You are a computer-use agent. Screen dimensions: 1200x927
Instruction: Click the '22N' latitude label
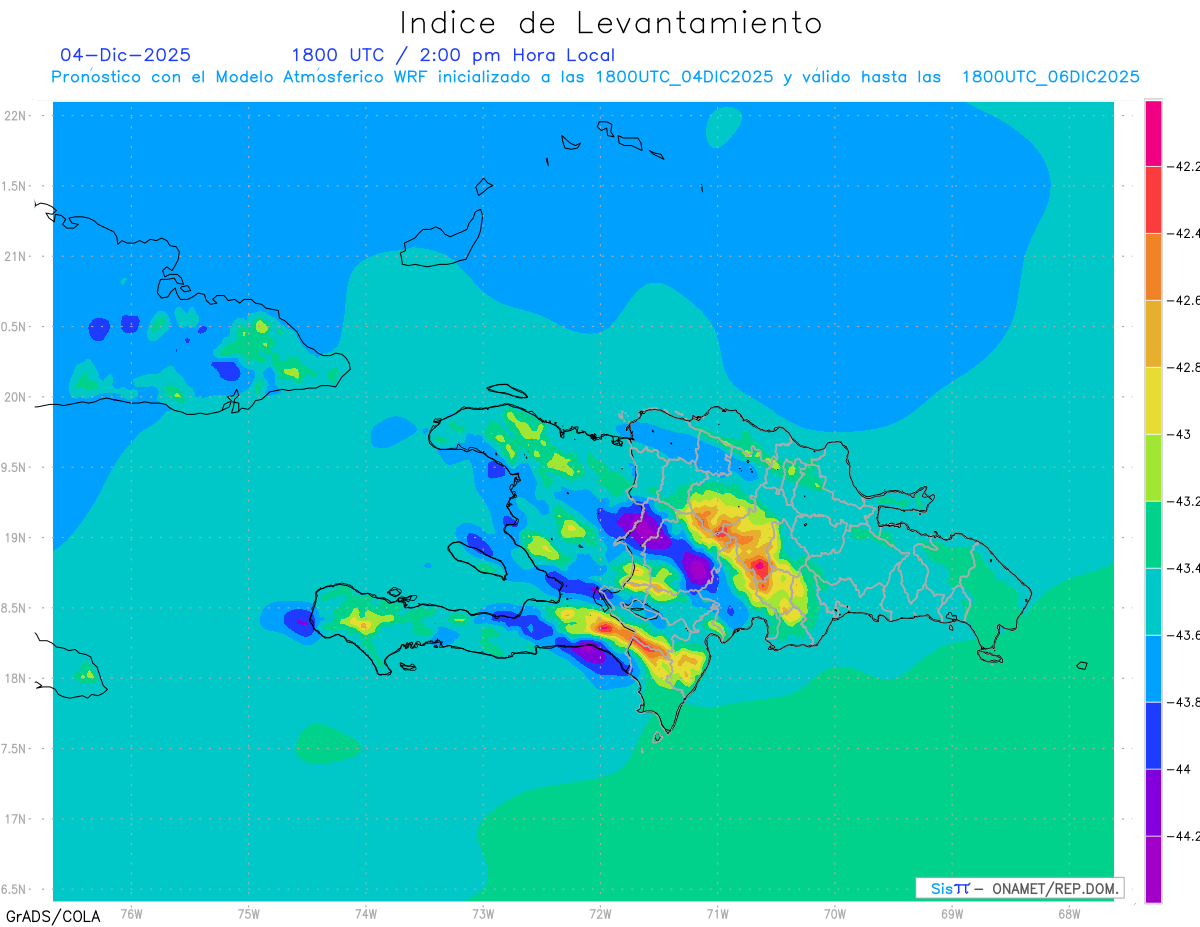17,116
